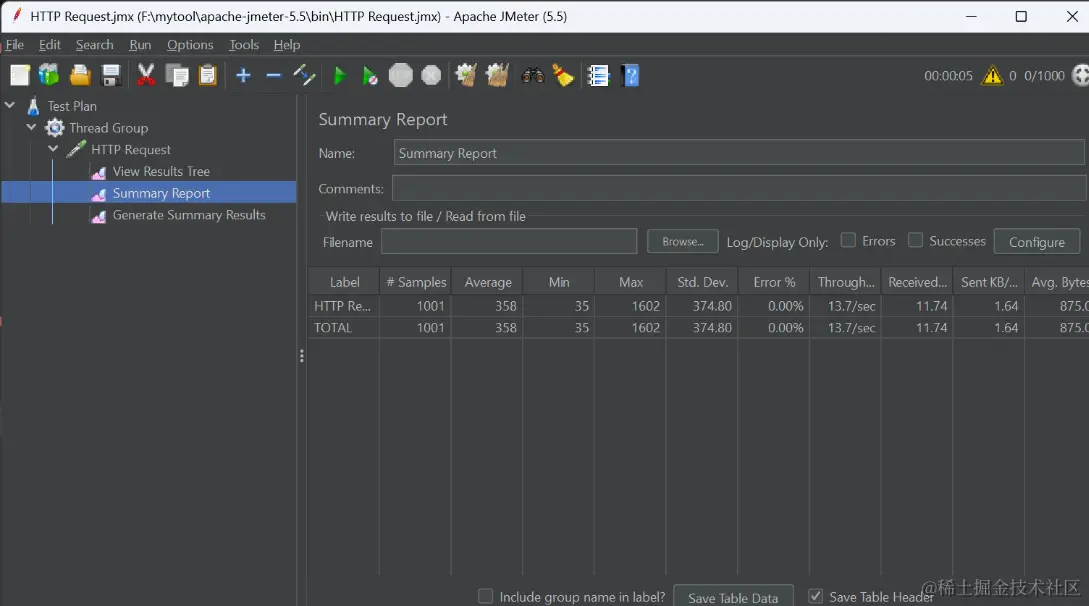Expand all with the plus icon
Image resolution: width=1089 pixels, height=606 pixels.
243,75
